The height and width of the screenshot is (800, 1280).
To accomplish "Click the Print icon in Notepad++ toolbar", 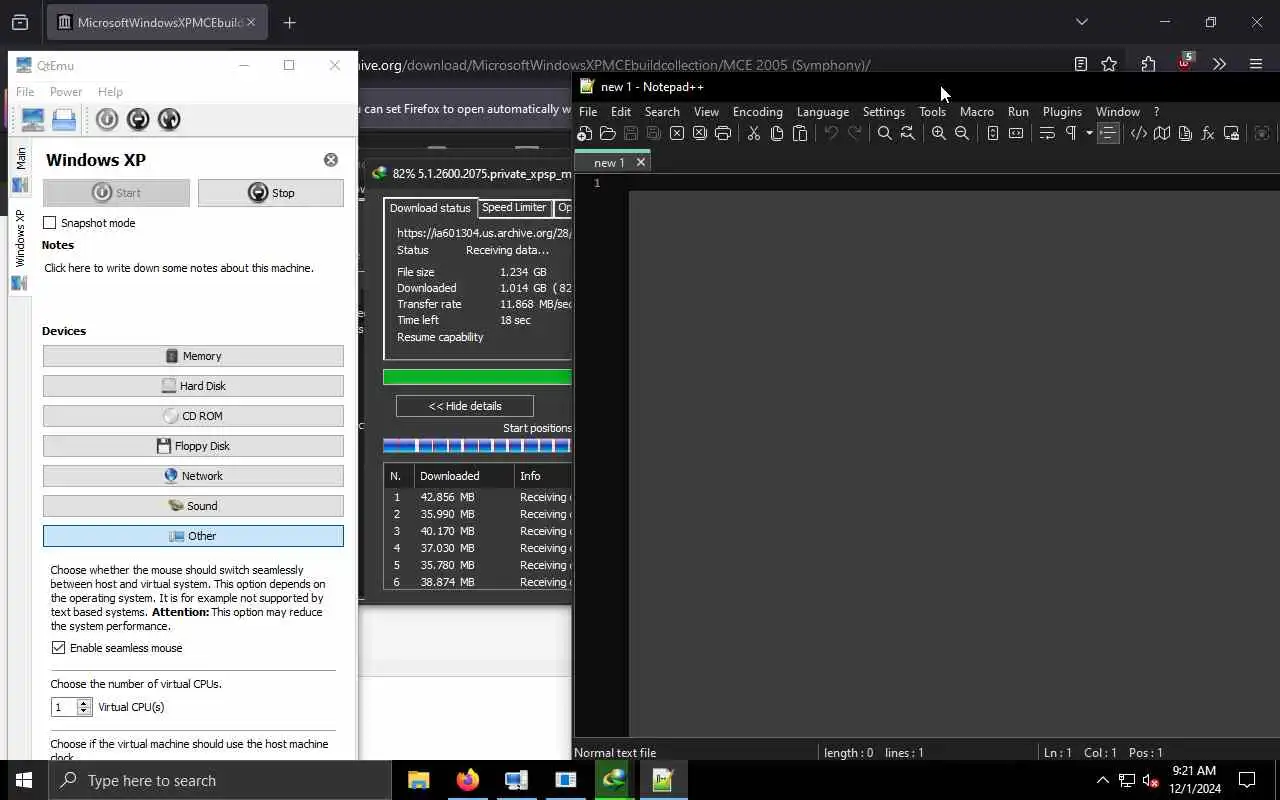I will 723,133.
